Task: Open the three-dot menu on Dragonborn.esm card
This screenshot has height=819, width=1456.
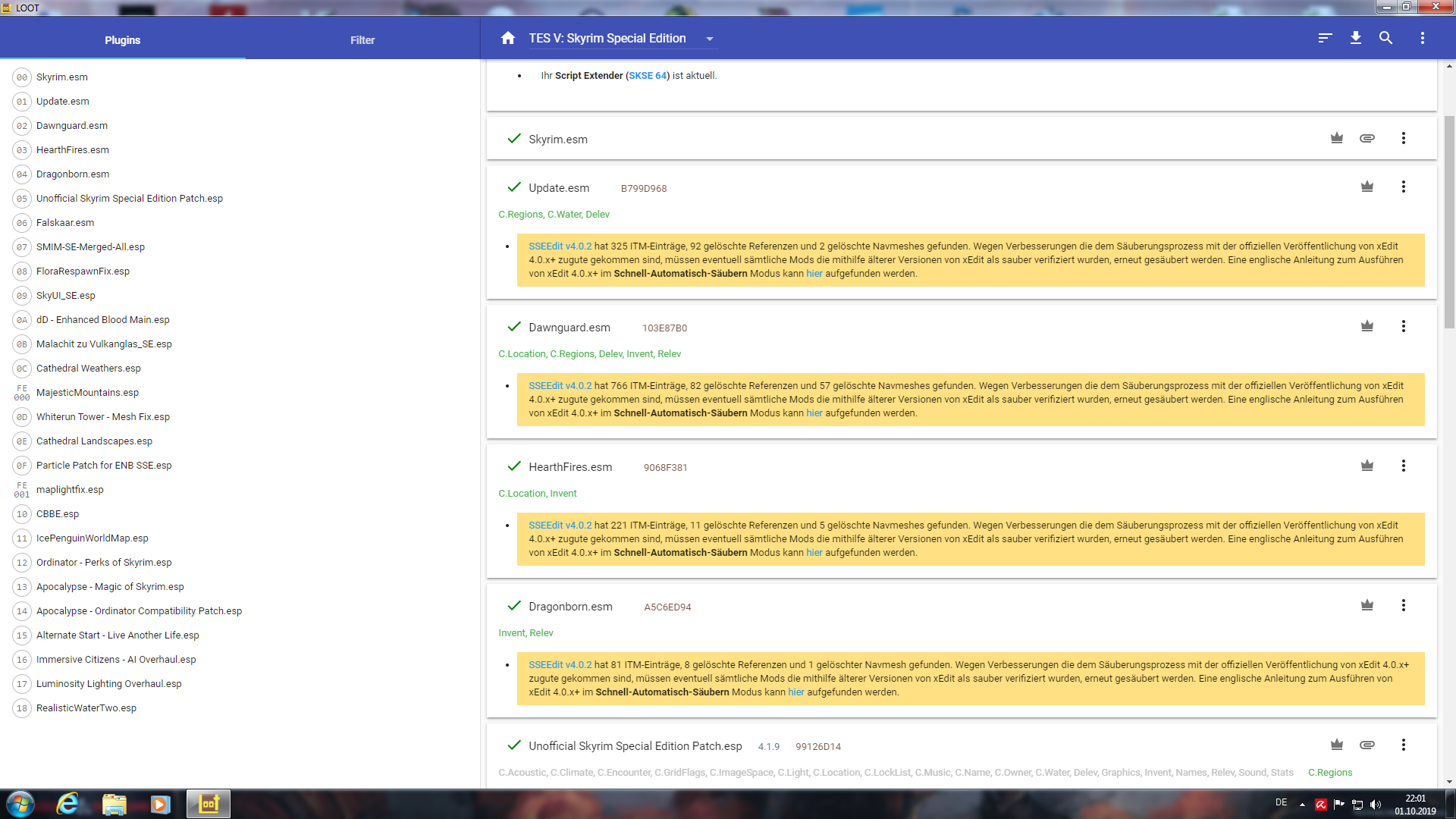Action: [x=1404, y=605]
